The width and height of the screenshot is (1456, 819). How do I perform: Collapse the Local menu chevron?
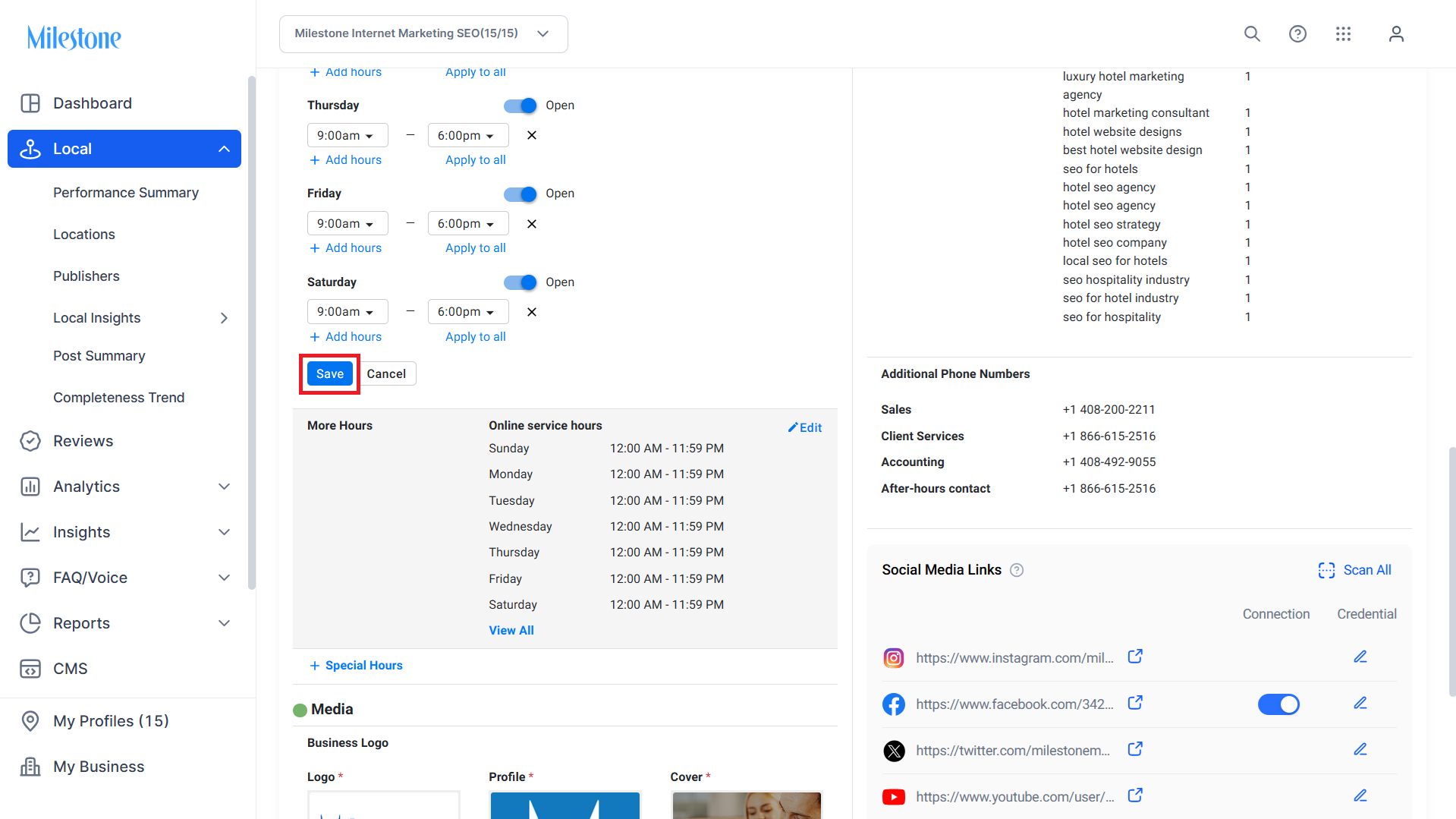coord(224,149)
